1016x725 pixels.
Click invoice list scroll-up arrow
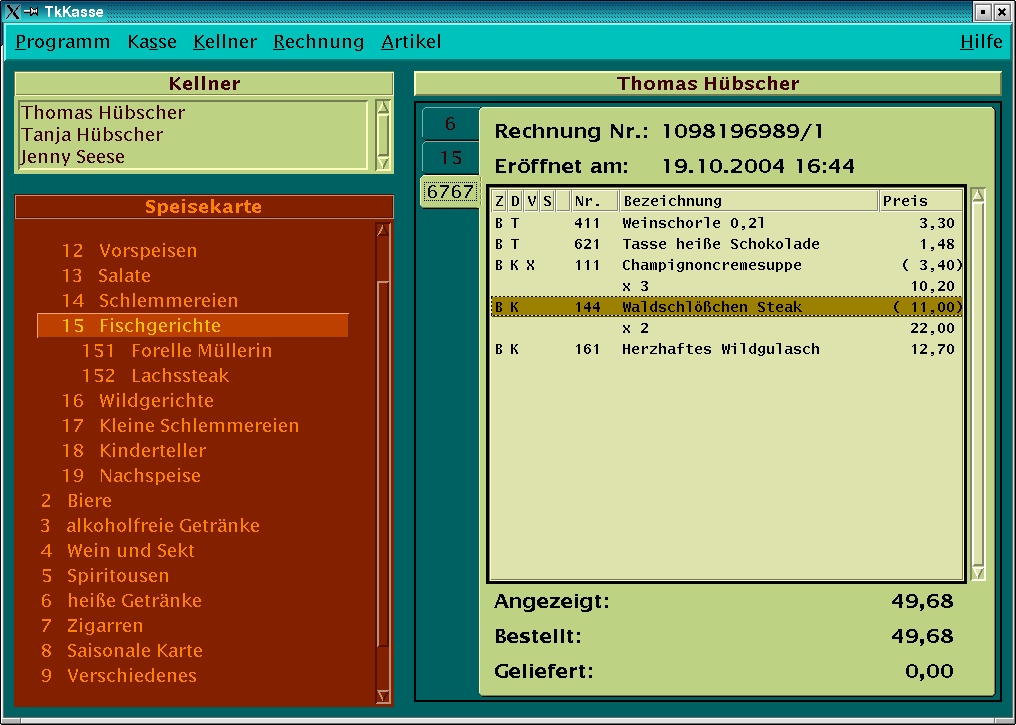click(x=978, y=196)
